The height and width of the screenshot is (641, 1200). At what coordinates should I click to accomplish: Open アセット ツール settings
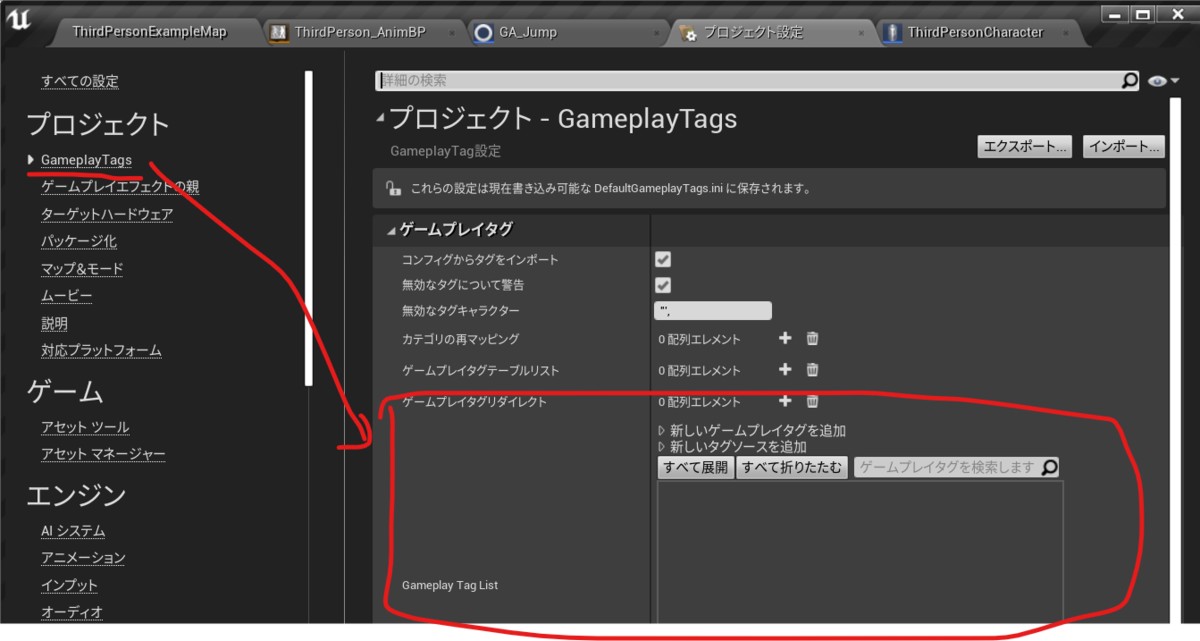point(85,427)
